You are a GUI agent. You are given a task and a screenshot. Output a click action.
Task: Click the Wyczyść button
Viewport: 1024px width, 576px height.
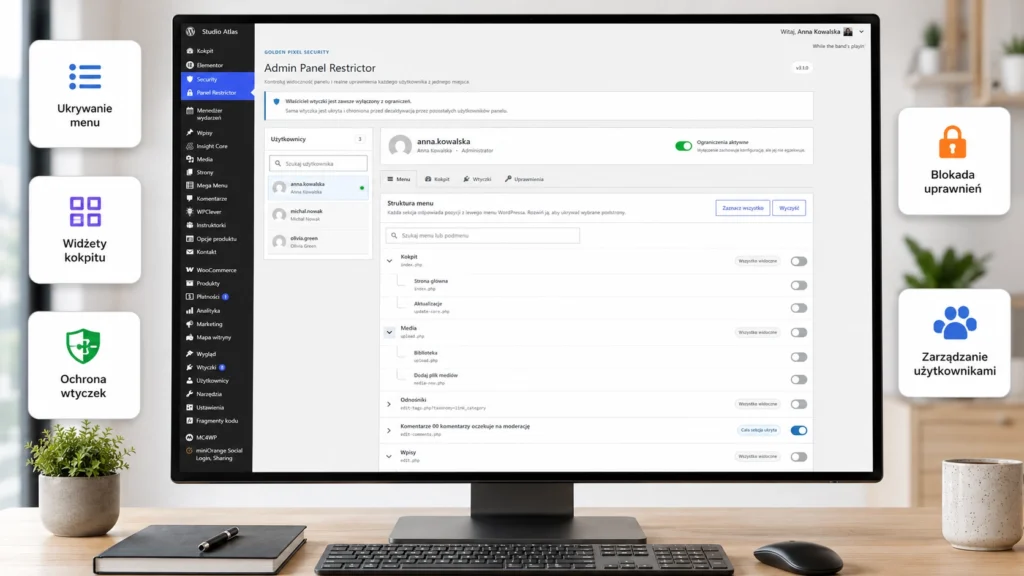[789, 208]
